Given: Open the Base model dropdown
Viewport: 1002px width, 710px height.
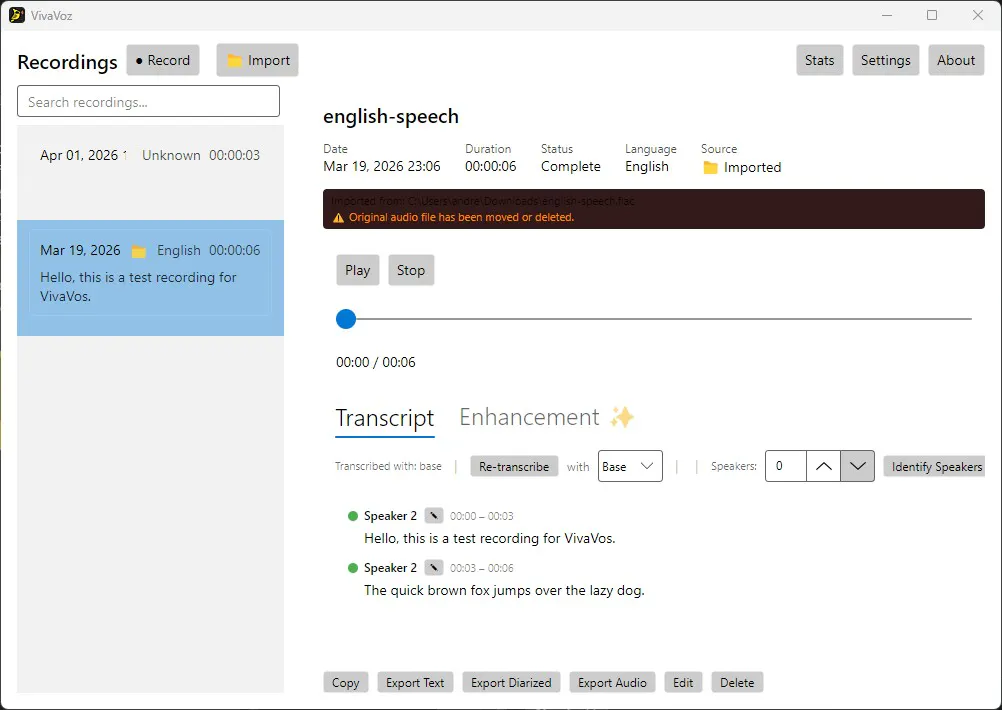Looking at the screenshot, I should [x=630, y=467].
